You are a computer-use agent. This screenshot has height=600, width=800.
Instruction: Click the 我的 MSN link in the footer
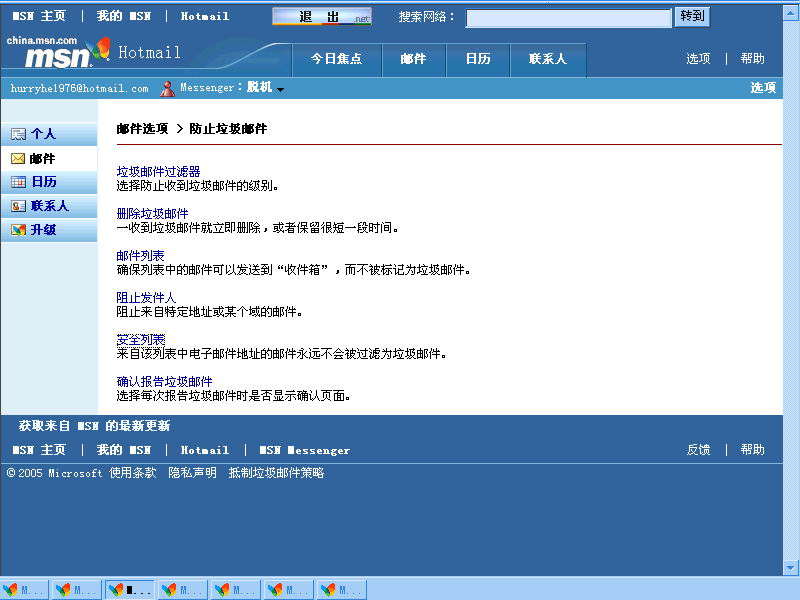124,450
